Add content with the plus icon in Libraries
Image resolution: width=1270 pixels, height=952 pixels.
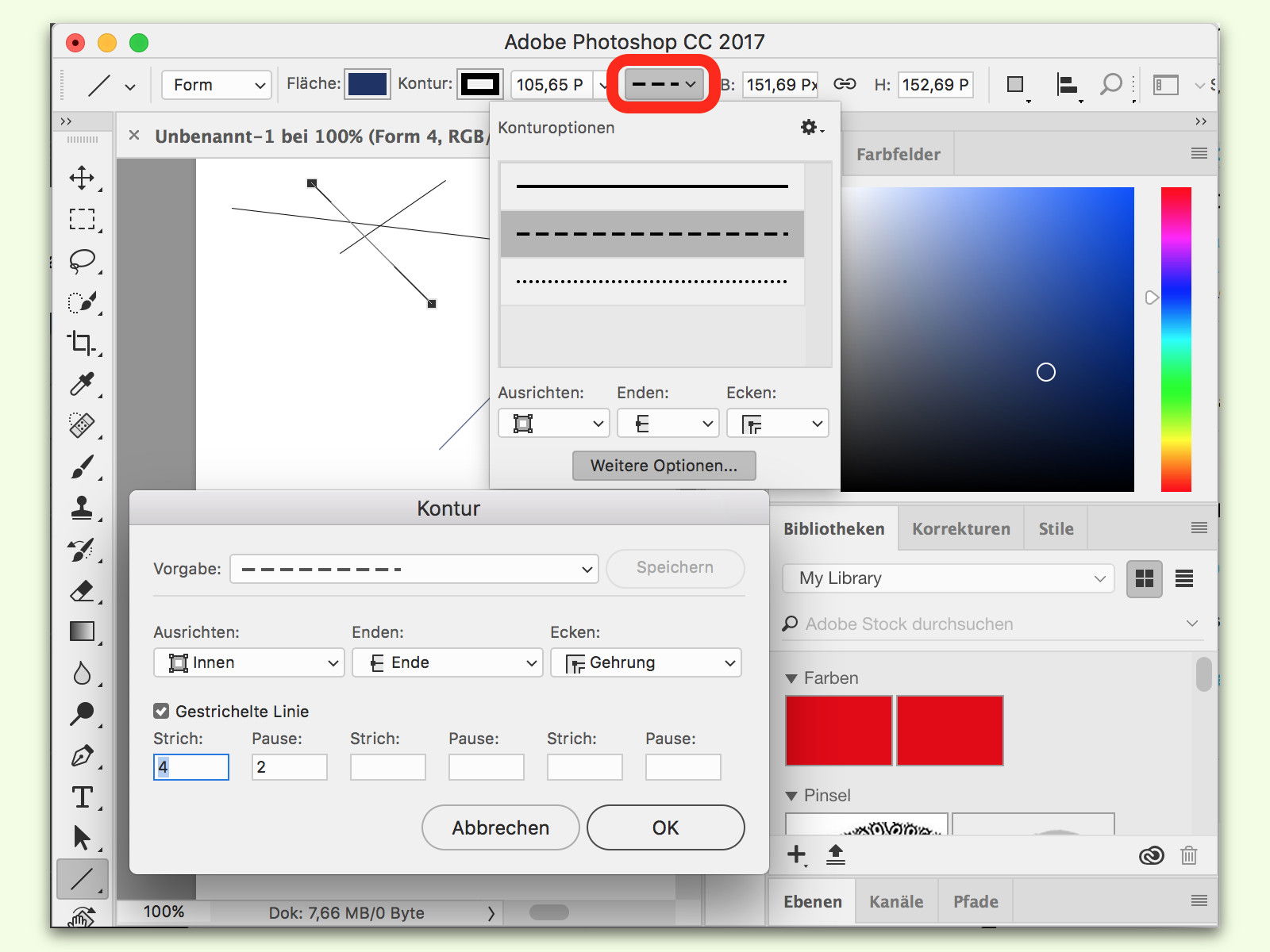pos(796,854)
